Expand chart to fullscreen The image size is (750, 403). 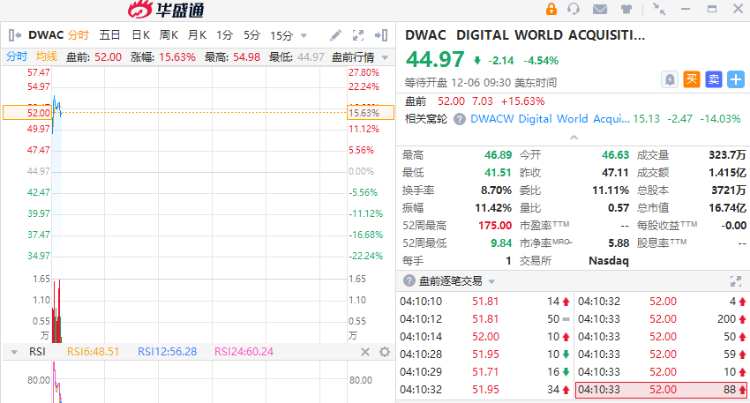pos(358,35)
